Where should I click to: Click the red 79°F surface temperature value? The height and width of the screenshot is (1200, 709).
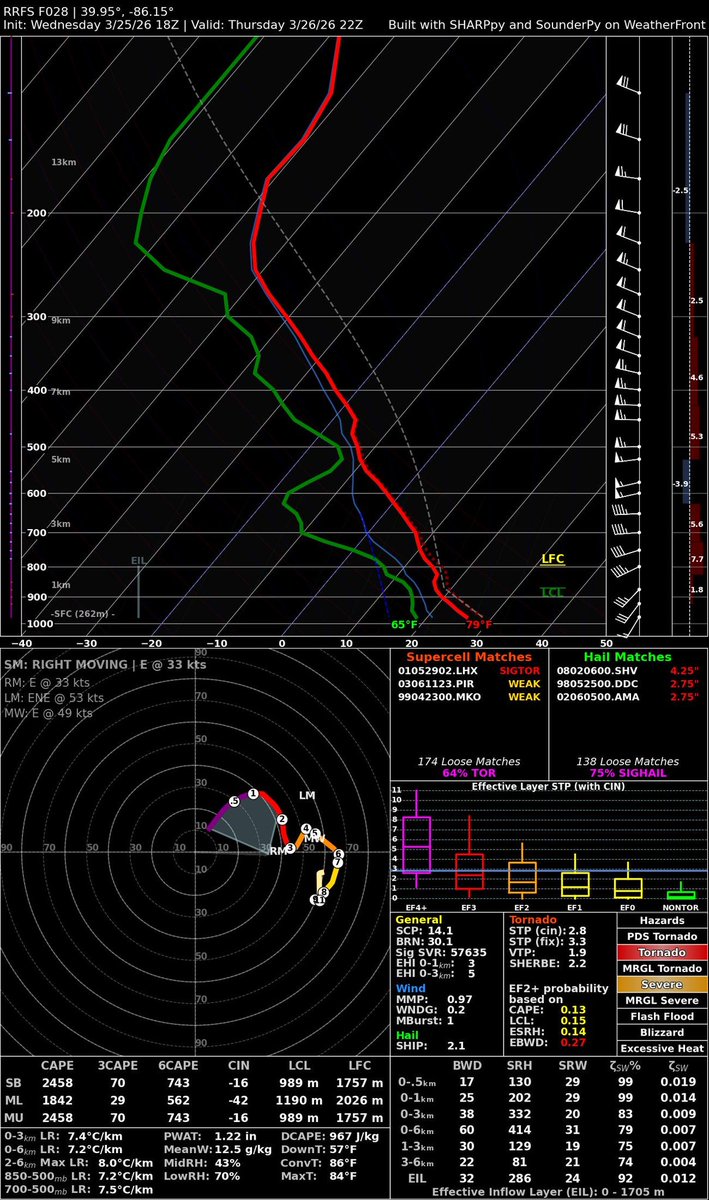coord(479,625)
